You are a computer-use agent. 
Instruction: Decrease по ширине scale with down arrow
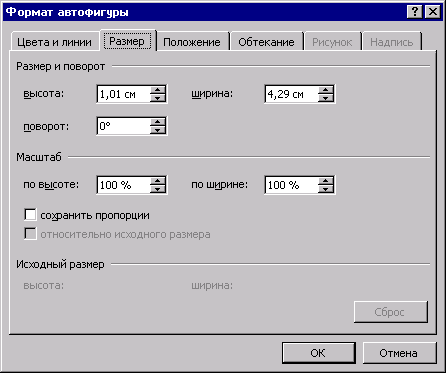(x=326, y=189)
